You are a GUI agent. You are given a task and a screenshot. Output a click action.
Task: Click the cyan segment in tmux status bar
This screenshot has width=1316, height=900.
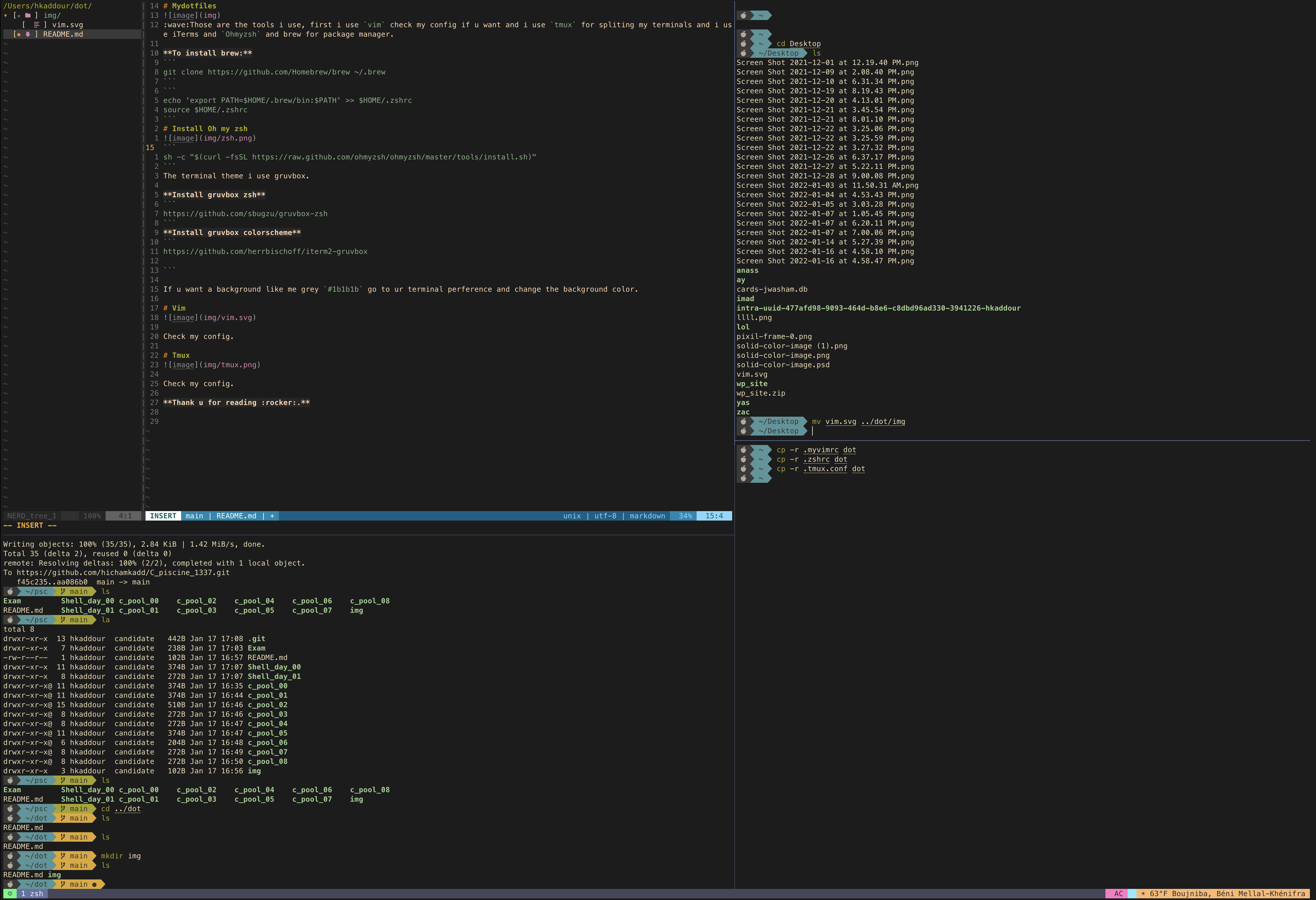[1131, 894]
